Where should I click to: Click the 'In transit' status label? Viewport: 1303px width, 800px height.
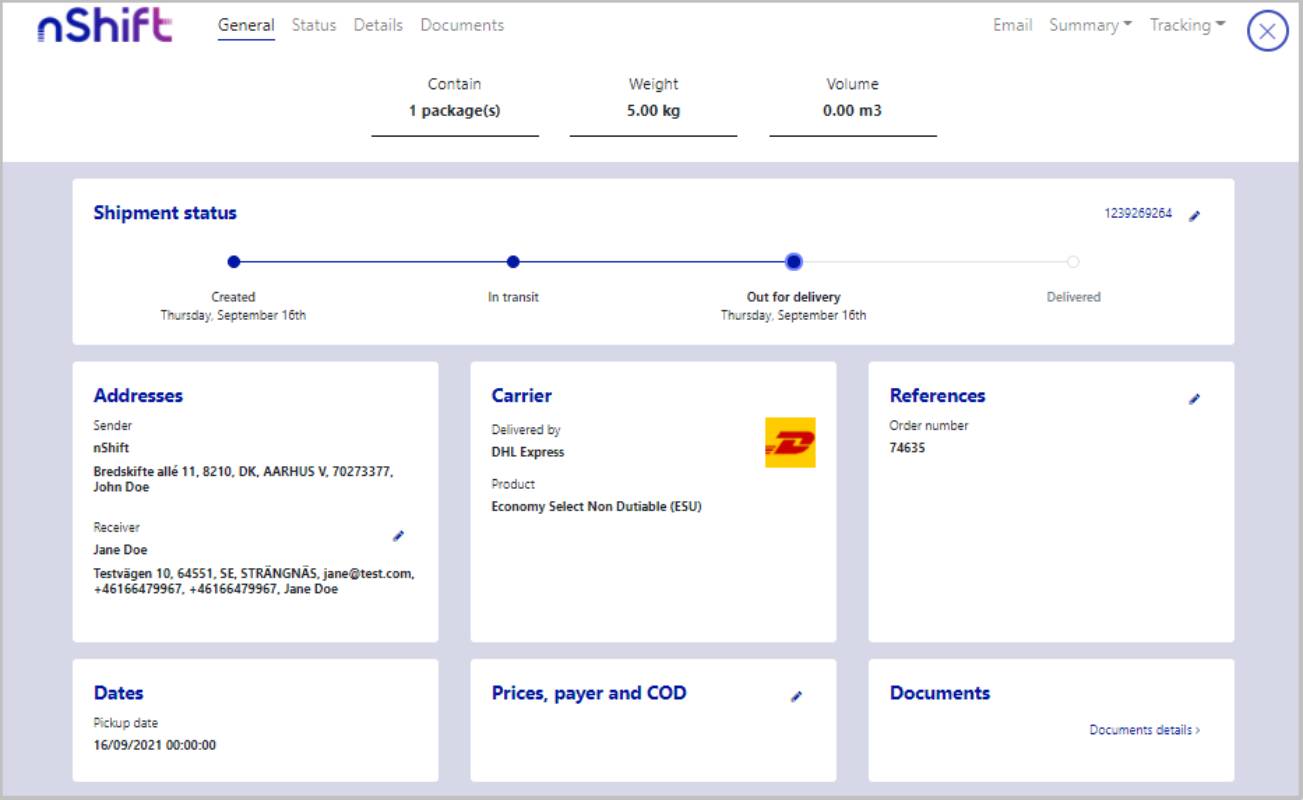[513, 297]
